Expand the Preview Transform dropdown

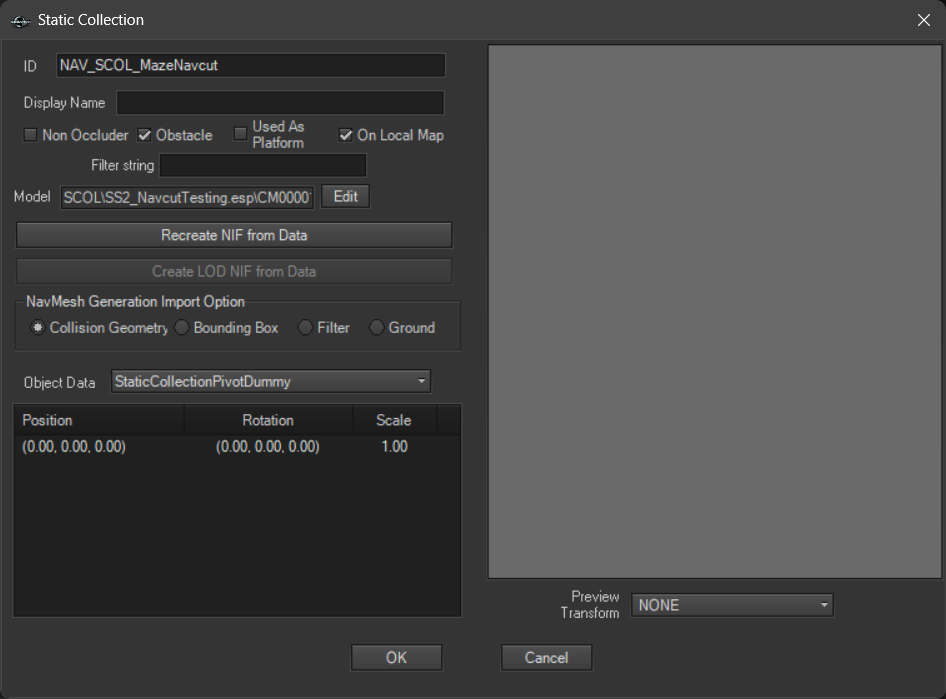tap(731, 605)
